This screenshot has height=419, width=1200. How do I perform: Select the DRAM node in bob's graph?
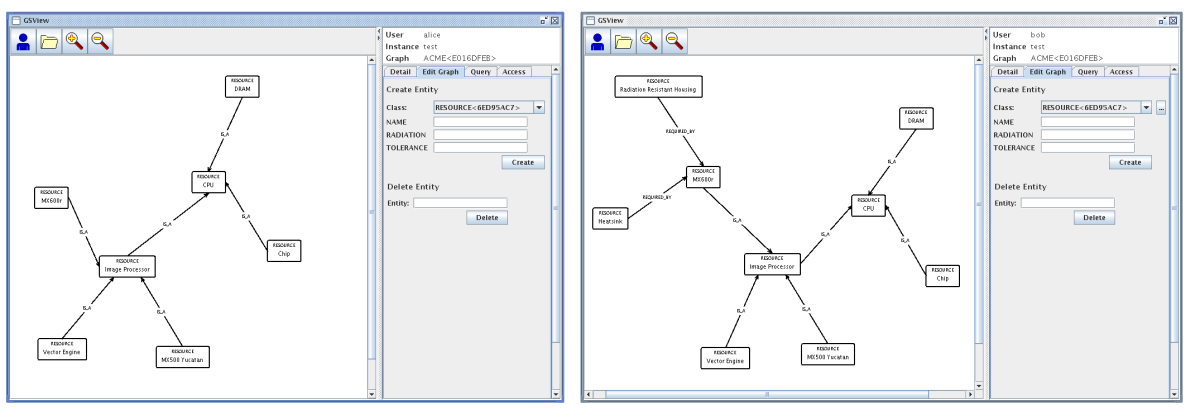(x=916, y=120)
